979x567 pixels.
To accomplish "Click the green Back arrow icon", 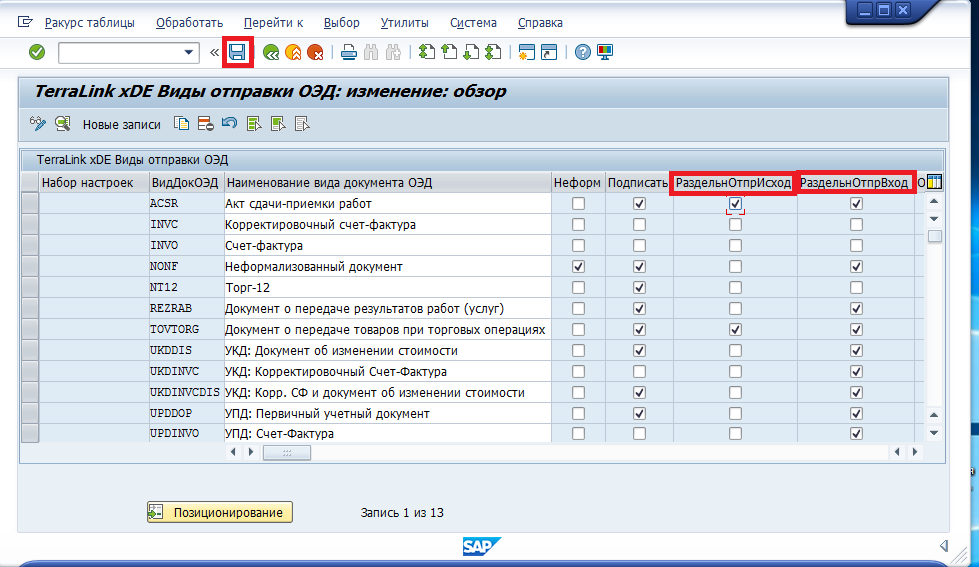I will pyautogui.click(x=271, y=52).
